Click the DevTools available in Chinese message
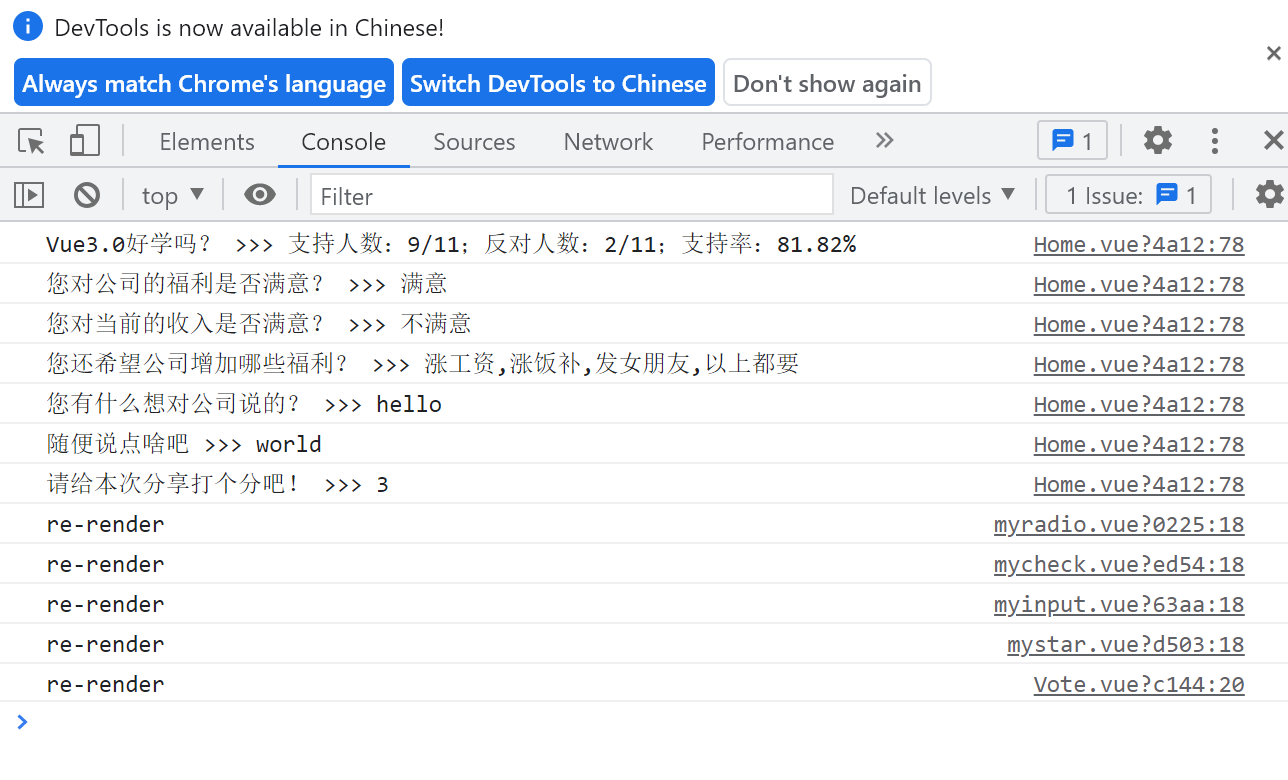1288x780 pixels. 249,28
